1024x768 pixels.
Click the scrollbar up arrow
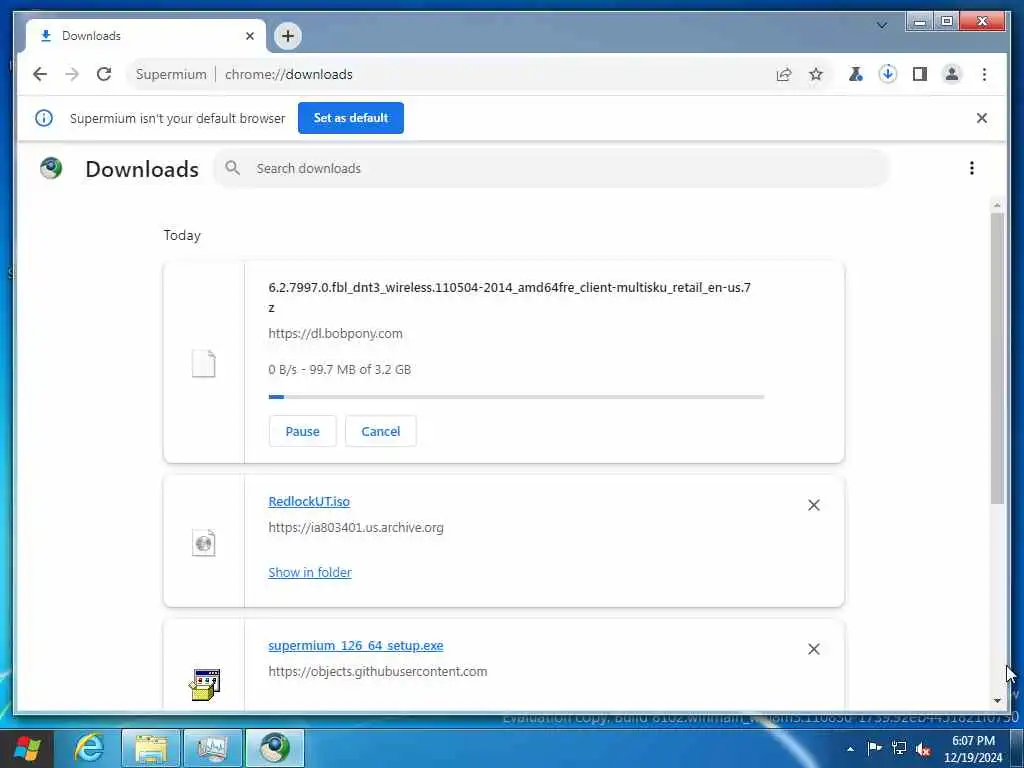coord(997,205)
